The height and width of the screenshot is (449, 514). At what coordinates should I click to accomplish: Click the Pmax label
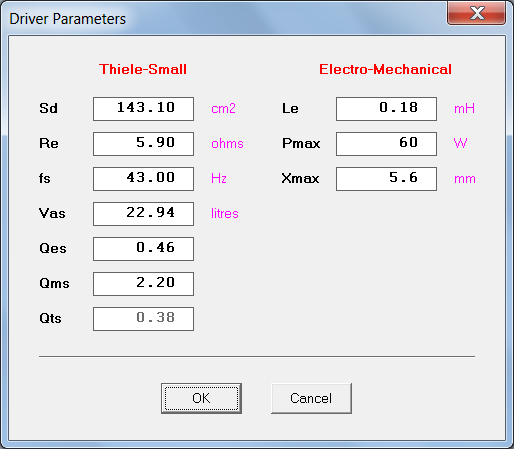(301, 143)
